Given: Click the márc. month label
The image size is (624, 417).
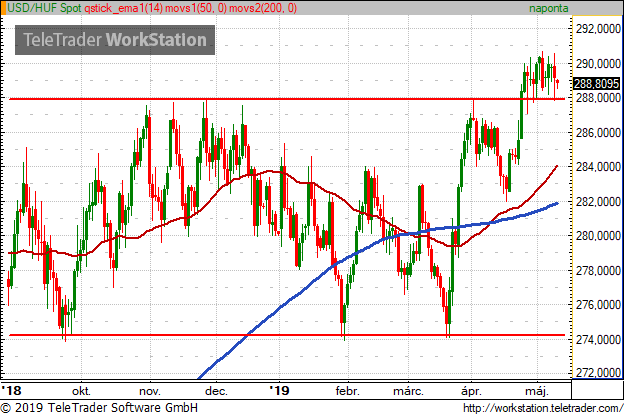Looking at the screenshot, I should click(x=408, y=391).
